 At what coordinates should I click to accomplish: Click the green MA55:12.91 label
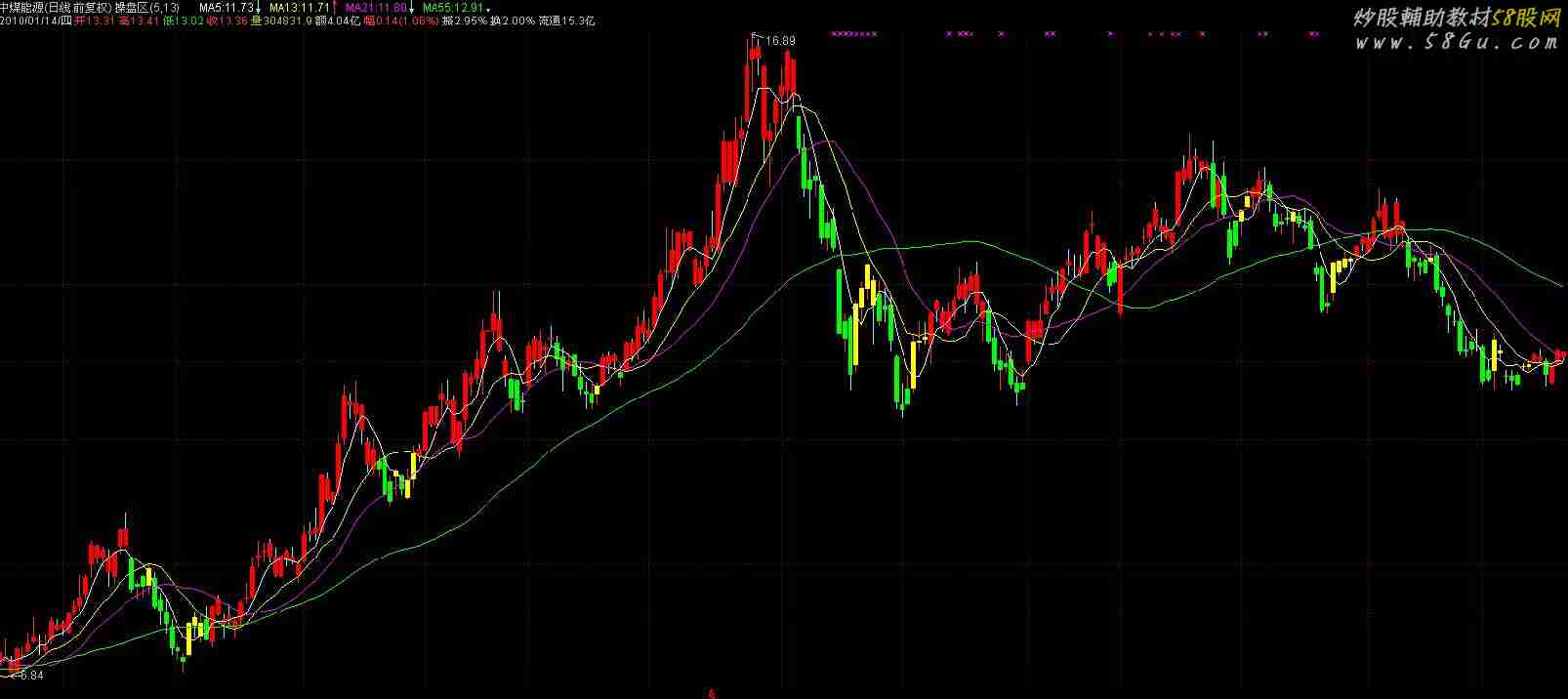(x=453, y=7)
